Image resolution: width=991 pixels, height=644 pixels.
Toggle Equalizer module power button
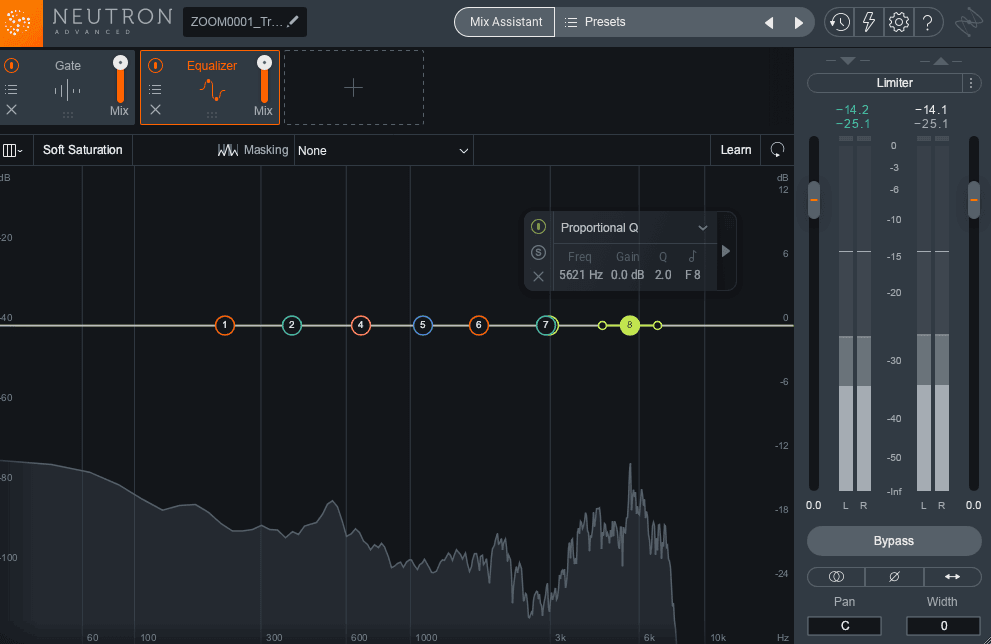pos(155,65)
